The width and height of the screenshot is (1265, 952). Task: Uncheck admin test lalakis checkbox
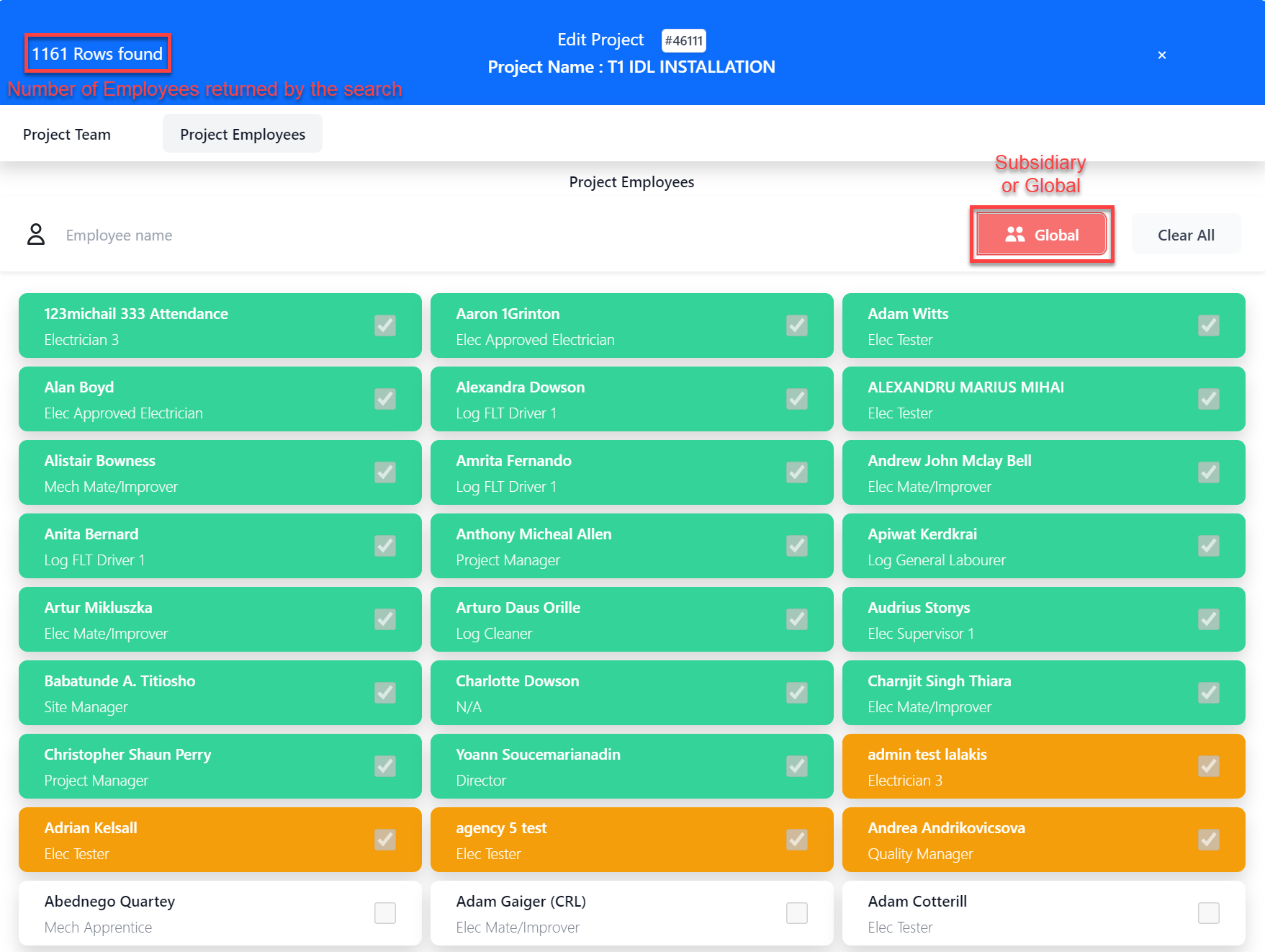coord(1209,766)
